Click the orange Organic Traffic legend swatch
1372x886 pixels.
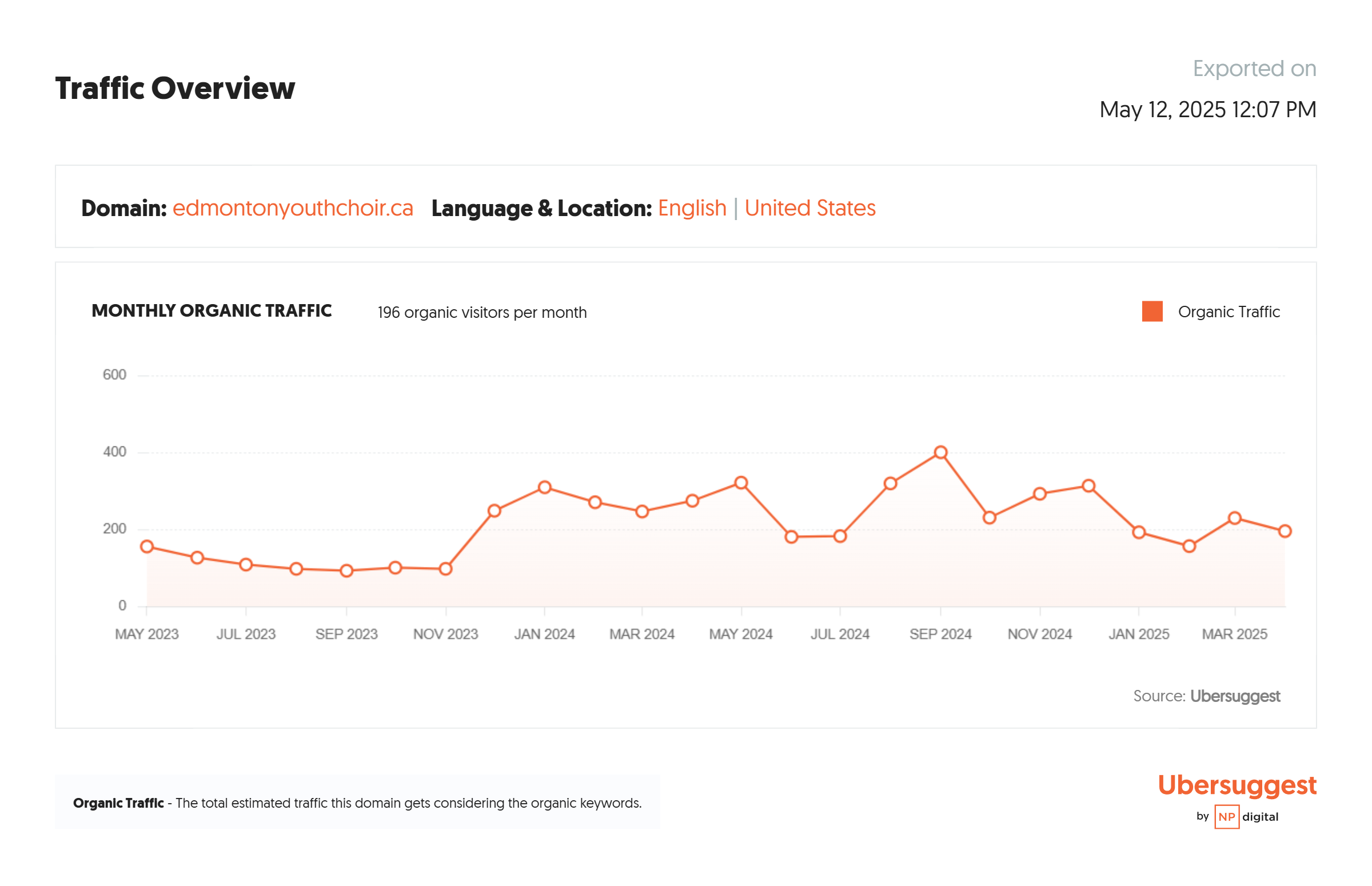(1152, 312)
